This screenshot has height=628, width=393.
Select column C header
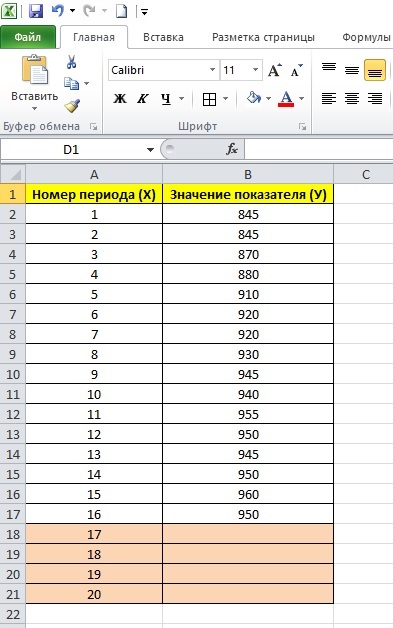click(365, 175)
